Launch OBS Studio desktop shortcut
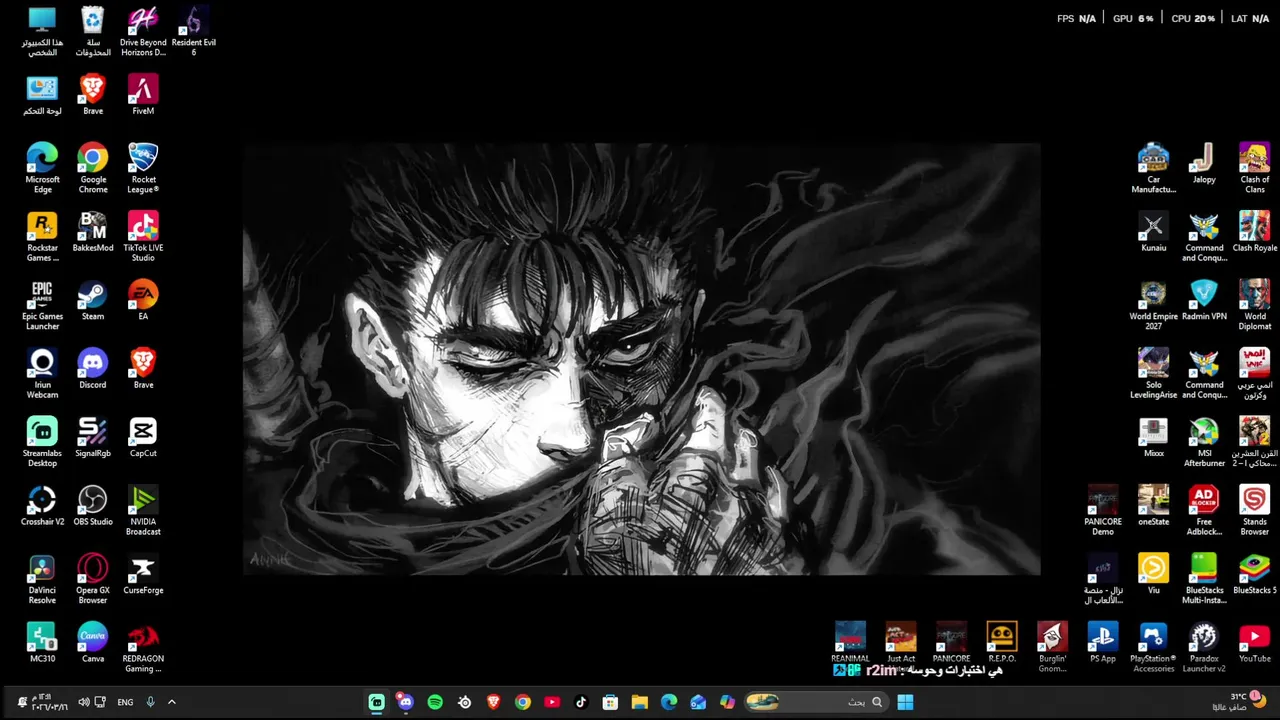The width and height of the screenshot is (1280, 720). click(x=93, y=505)
